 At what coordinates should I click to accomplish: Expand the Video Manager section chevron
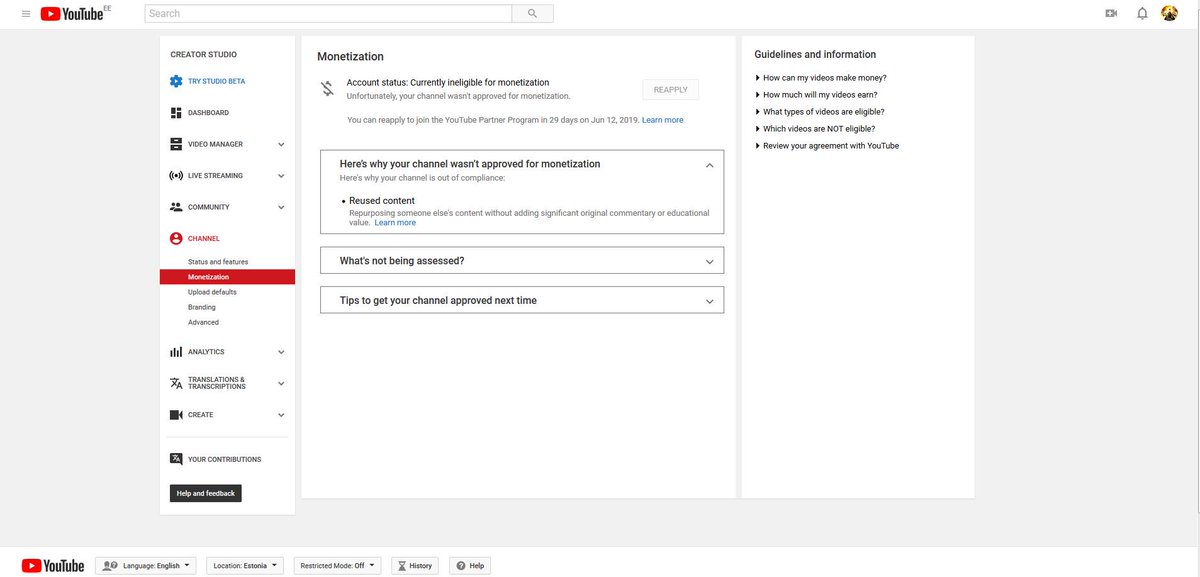pyautogui.click(x=281, y=144)
